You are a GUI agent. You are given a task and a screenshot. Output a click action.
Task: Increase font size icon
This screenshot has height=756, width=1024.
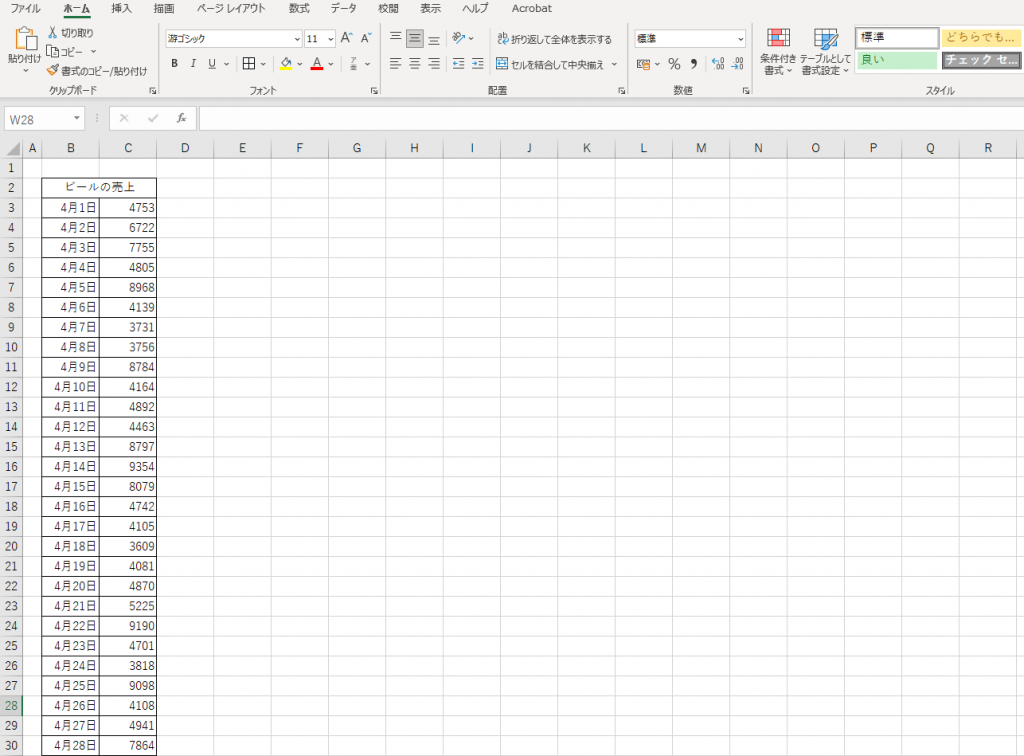[x=347, y=38]
